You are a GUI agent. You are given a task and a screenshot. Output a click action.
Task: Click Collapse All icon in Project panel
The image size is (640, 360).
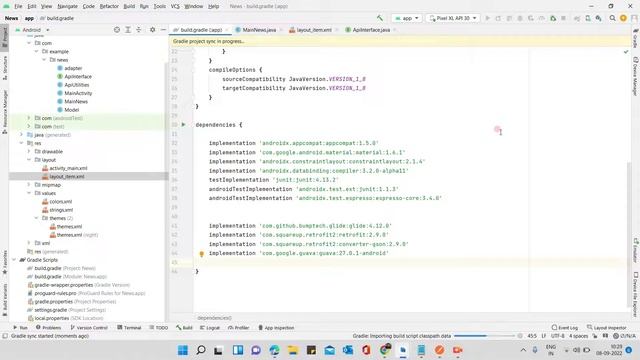pyautogui.click(x=139, y=30)
